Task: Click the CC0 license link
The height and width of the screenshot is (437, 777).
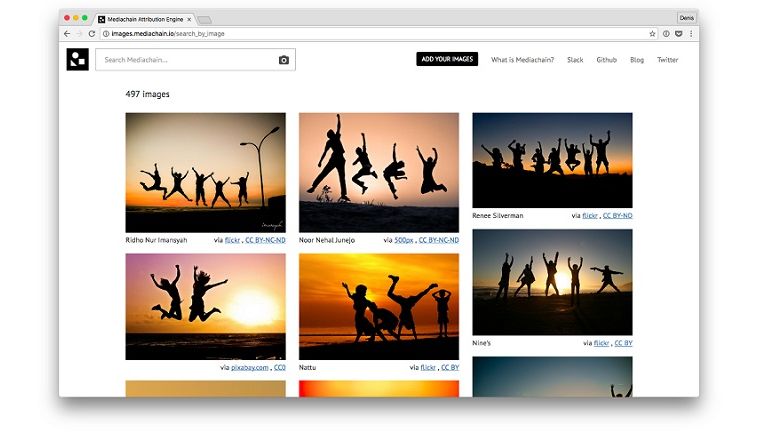Action: (x=279, y=368)
